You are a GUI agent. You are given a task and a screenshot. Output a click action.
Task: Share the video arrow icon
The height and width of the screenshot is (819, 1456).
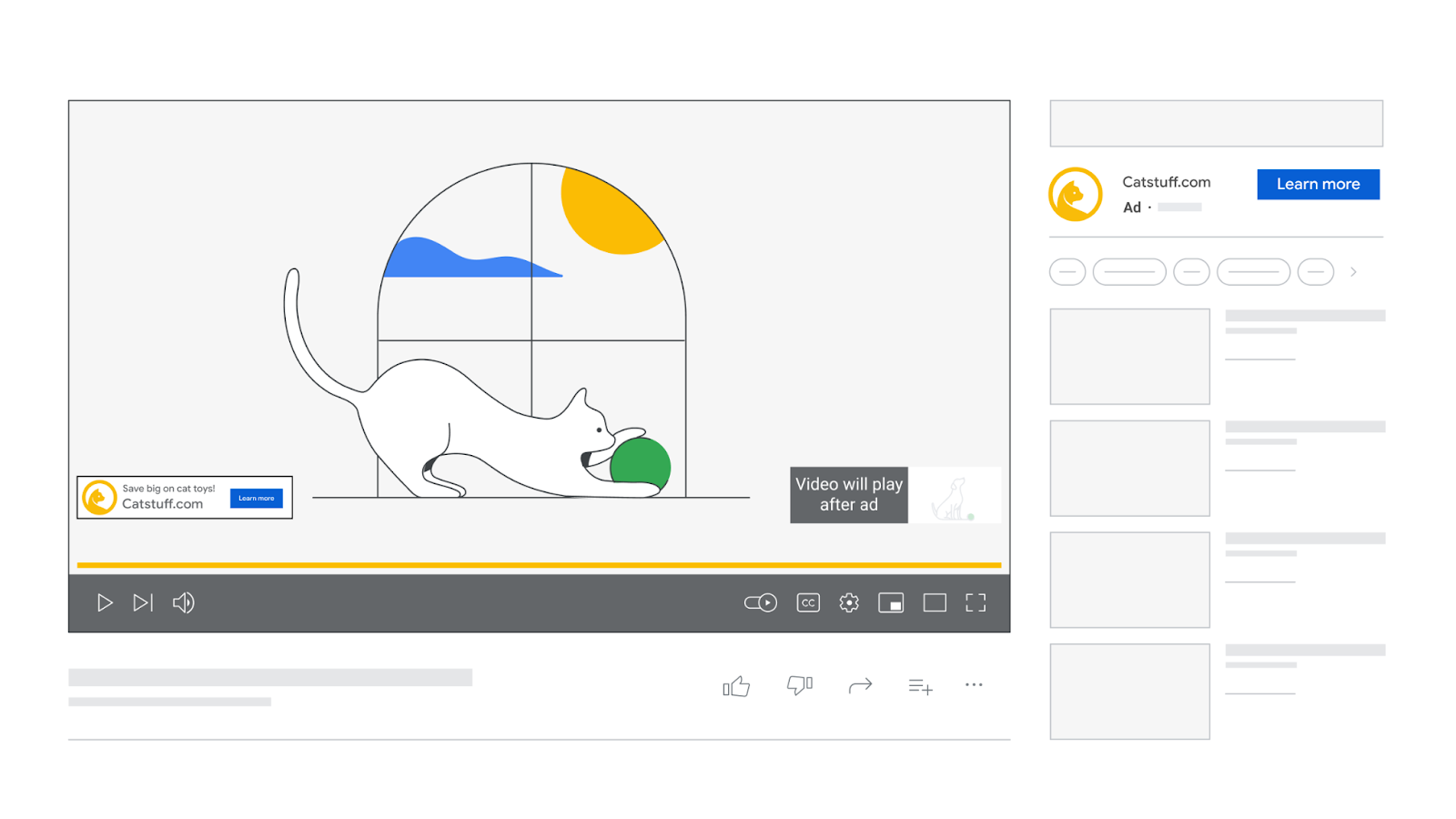coord(860,685)
